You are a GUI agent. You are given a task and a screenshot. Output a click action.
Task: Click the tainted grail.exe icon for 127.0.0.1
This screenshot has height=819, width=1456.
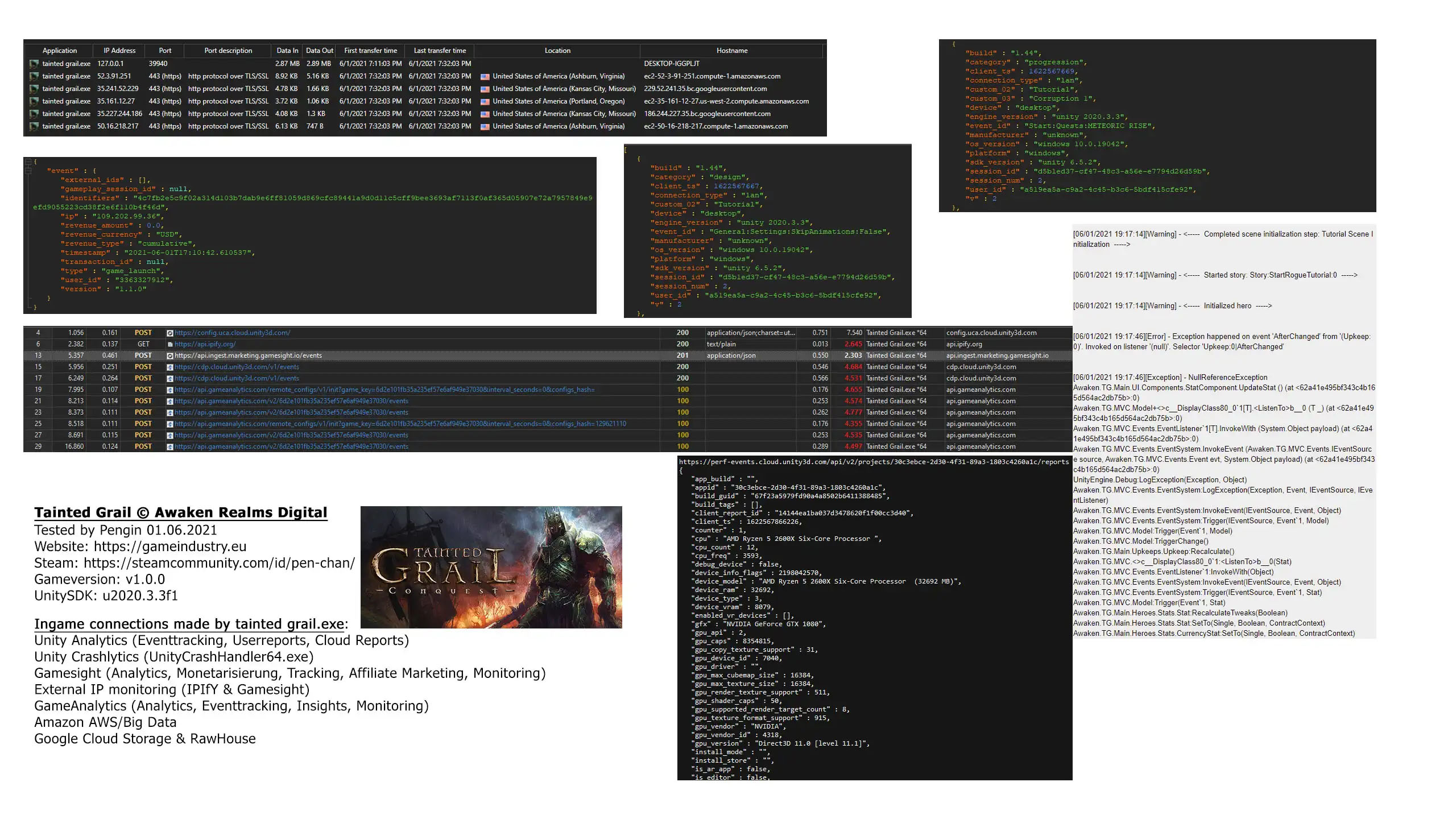point(34,64)
